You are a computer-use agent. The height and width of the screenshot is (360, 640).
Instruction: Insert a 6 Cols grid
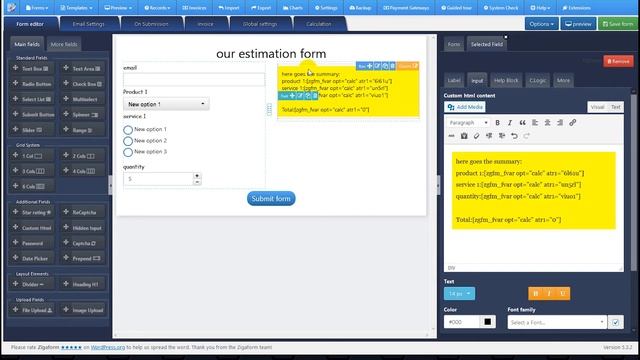32,186
